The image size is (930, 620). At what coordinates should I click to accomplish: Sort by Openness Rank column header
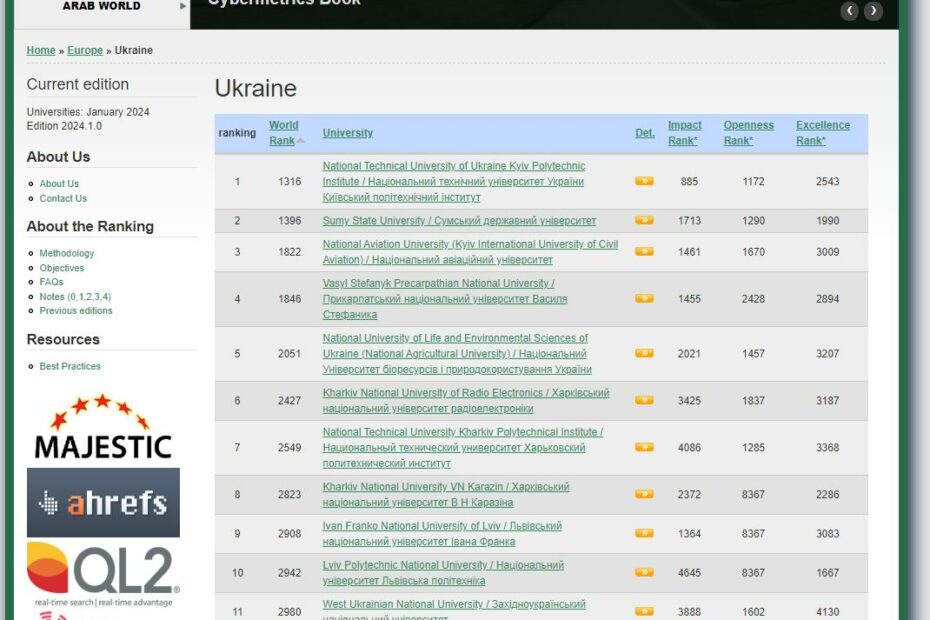[x=748, y=133]
